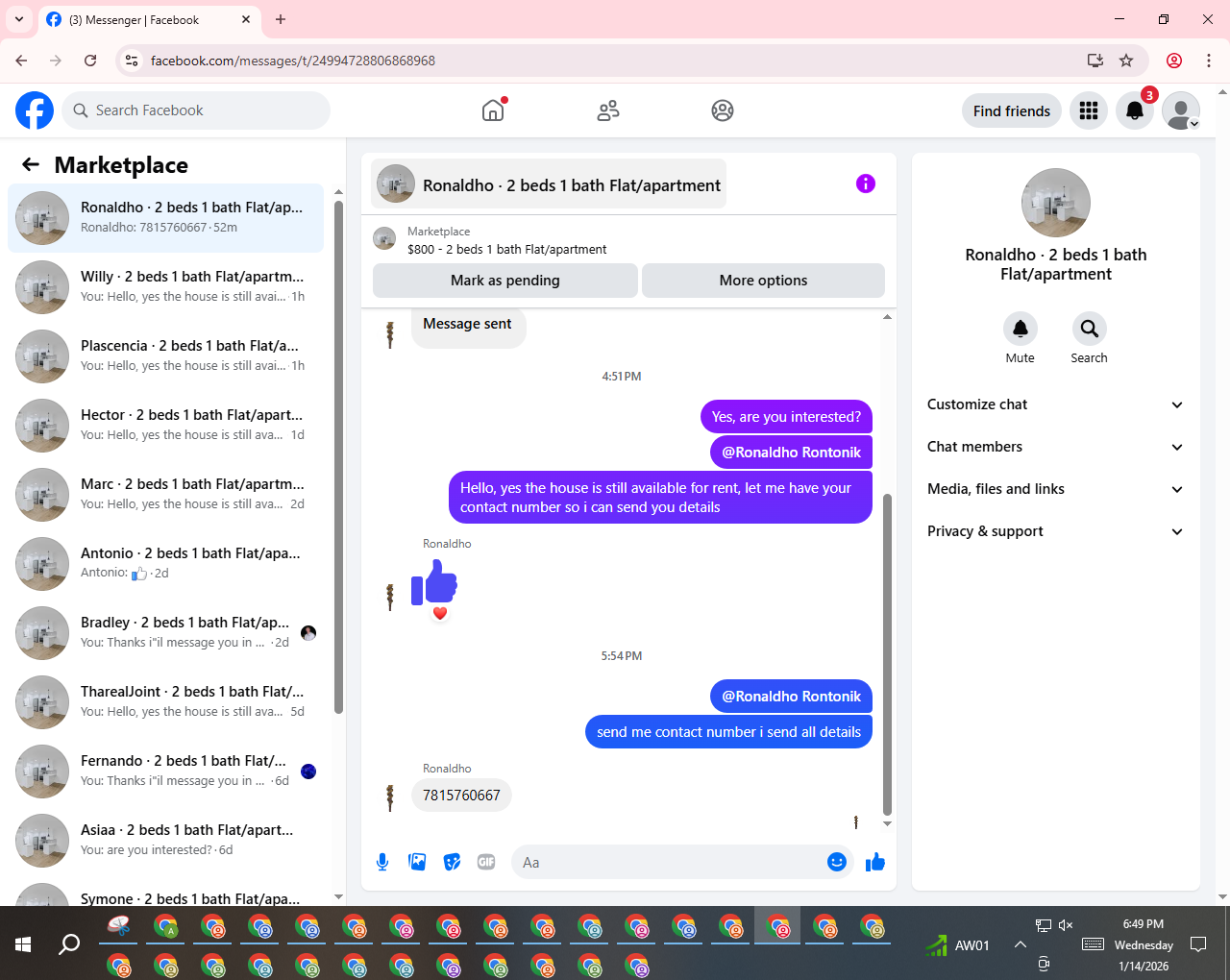Viewport: 1230px width, 980px height.
Task: Send a thumbs up like
Action: [874, 862]
